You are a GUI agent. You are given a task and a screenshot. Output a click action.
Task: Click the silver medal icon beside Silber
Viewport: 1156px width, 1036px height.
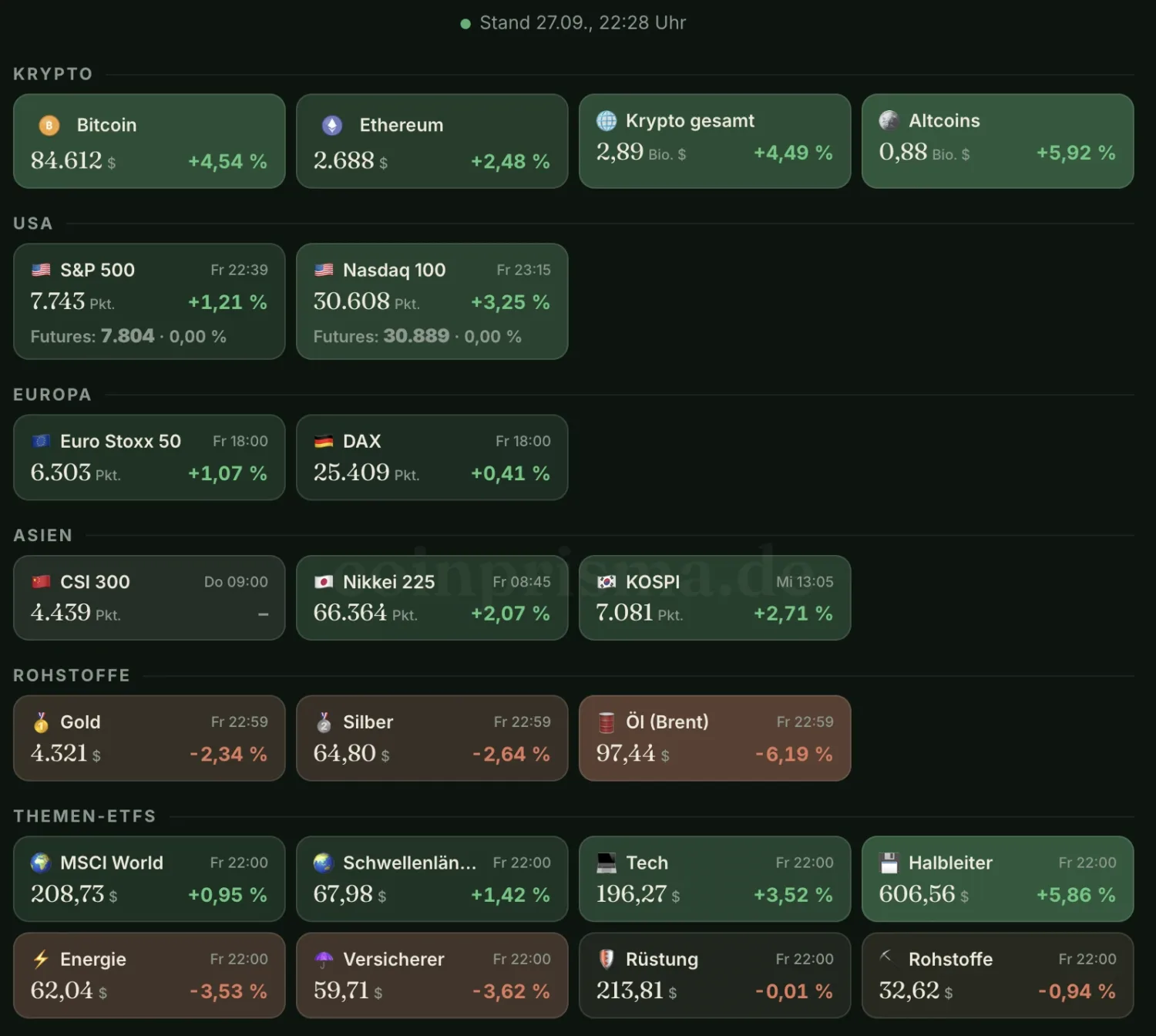(324, 722)
